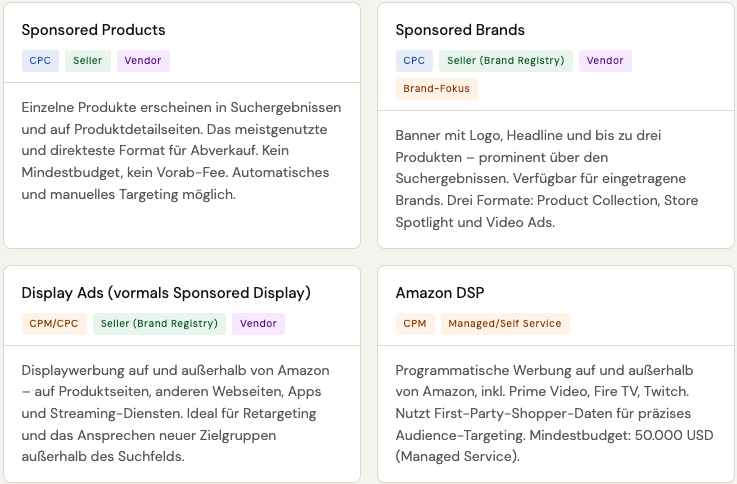This screenshot has width=737, height=484.
Task: Select Seller tag in Sponsored Products card
Action: 88,61
